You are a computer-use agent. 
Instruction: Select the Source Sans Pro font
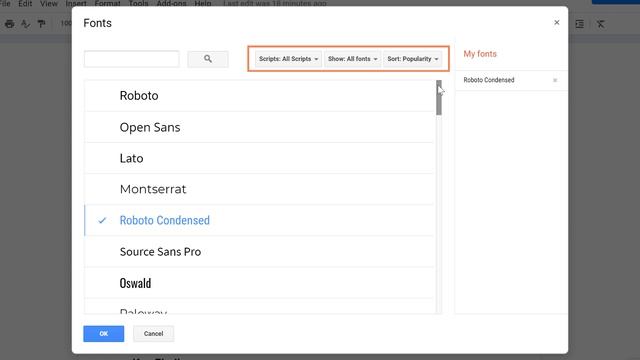pos(260,252)
